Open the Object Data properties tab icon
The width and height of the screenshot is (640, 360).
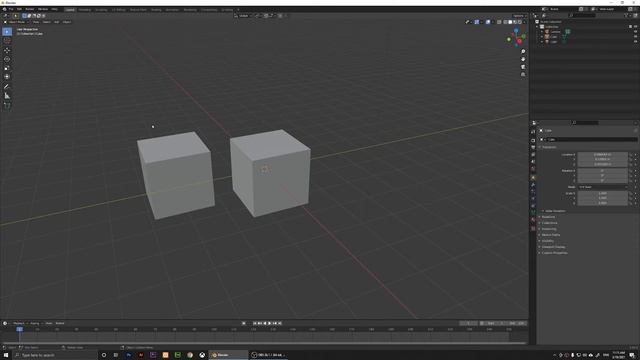533,213
